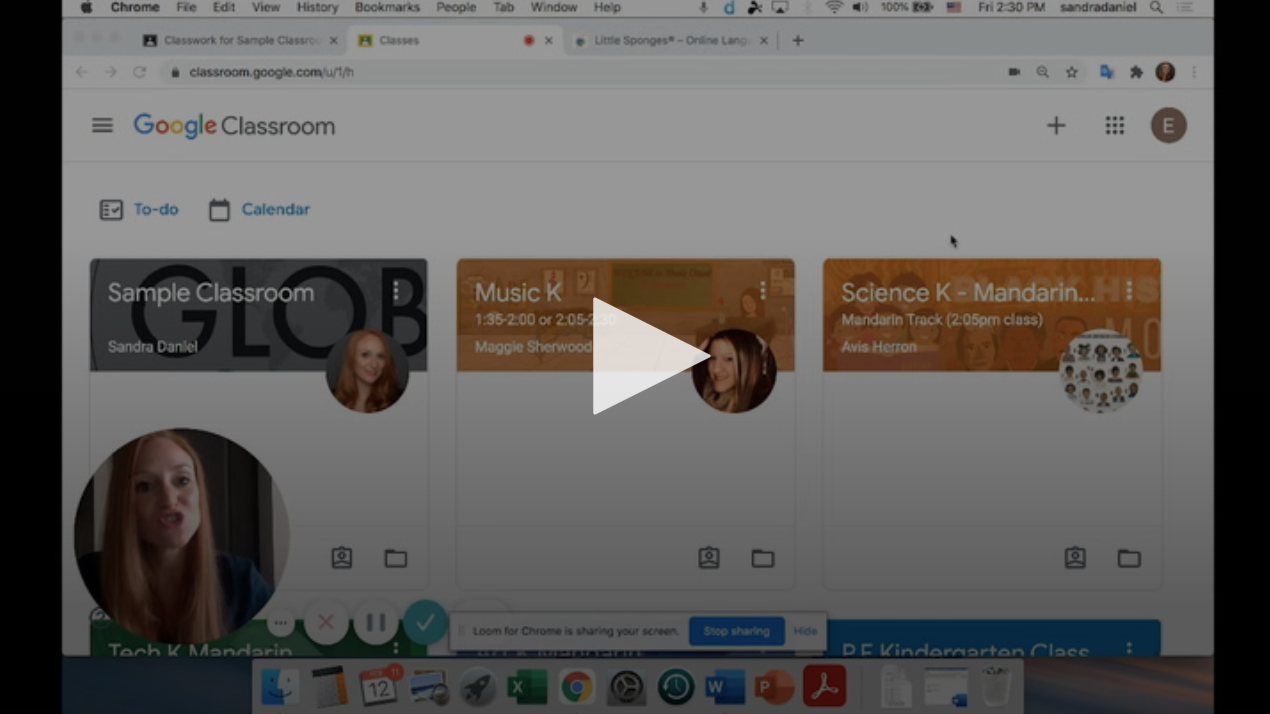
Task: Open your work icon on Music K card
Action: pyautogui.click(x=709, y=558)
